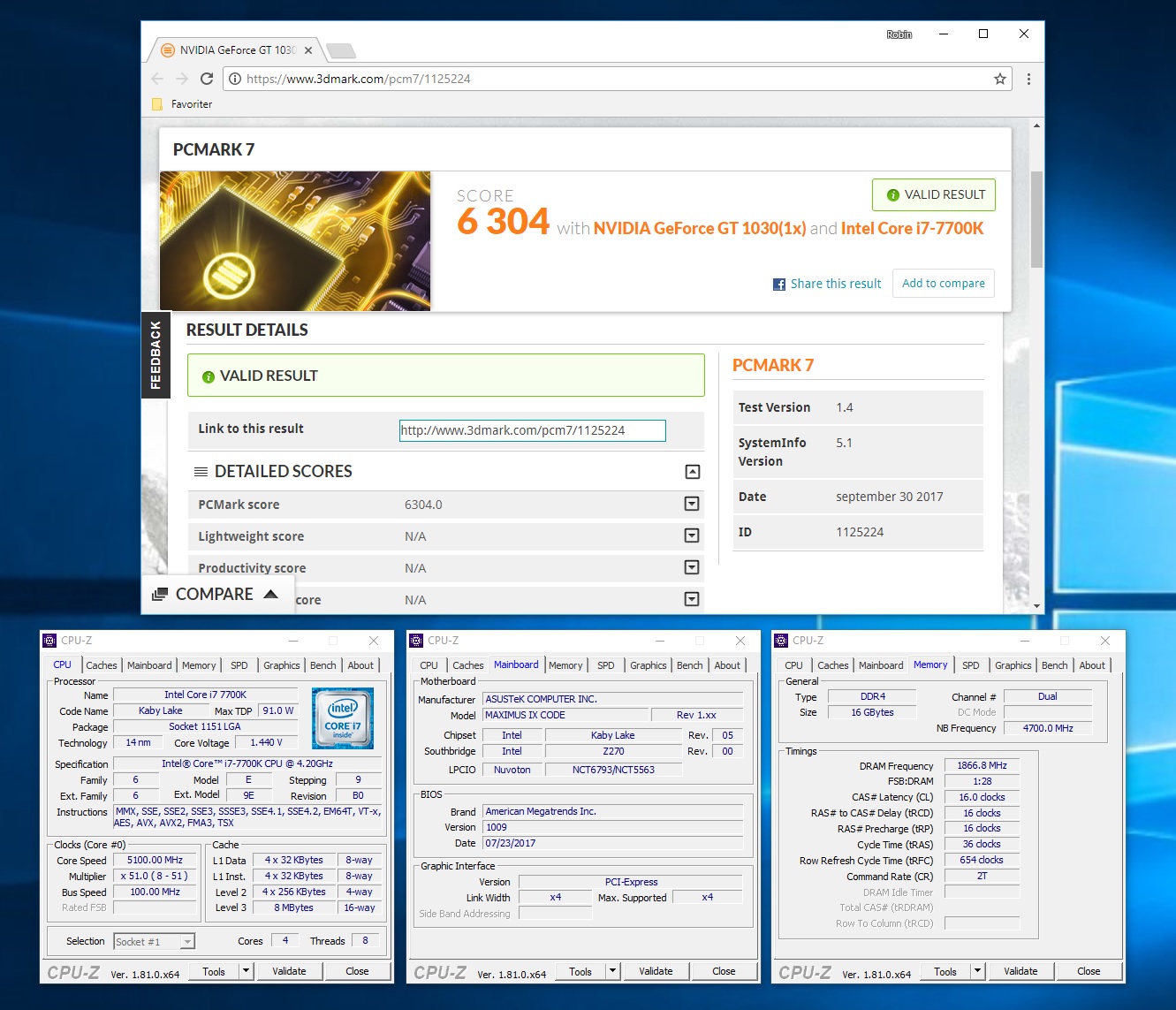Close the NVIDIA GeForce GT 1030 browser tab
Viewport: 1176px width, 1010px height.
tap(308, 50)
